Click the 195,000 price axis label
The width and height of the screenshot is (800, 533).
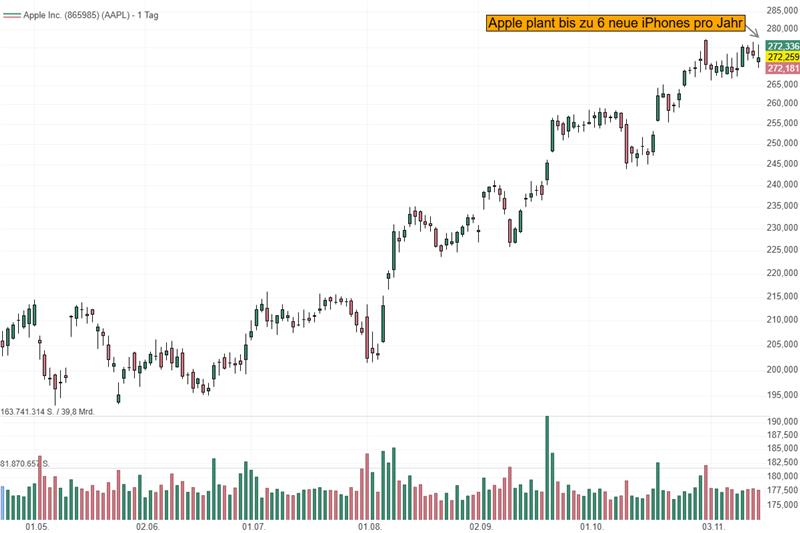click(x=782, y=395)
